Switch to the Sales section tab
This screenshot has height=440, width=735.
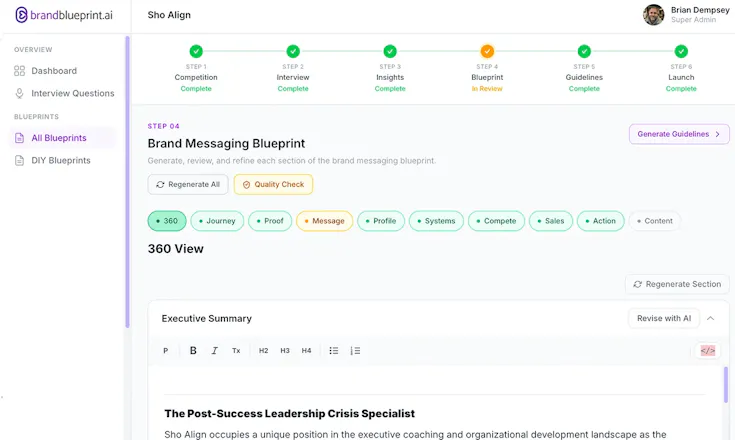coord(551,221)
